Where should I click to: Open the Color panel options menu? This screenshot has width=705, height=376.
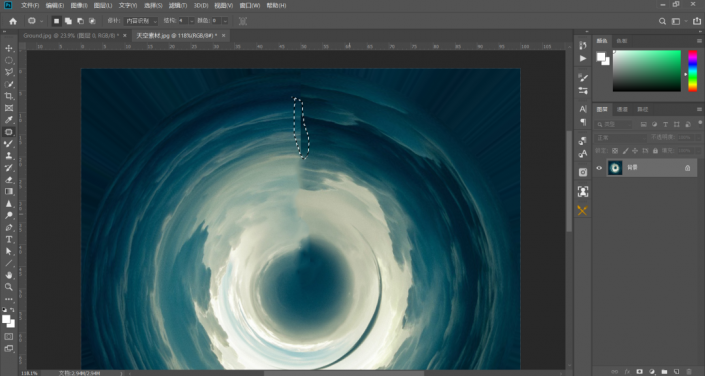coord(699,41)
